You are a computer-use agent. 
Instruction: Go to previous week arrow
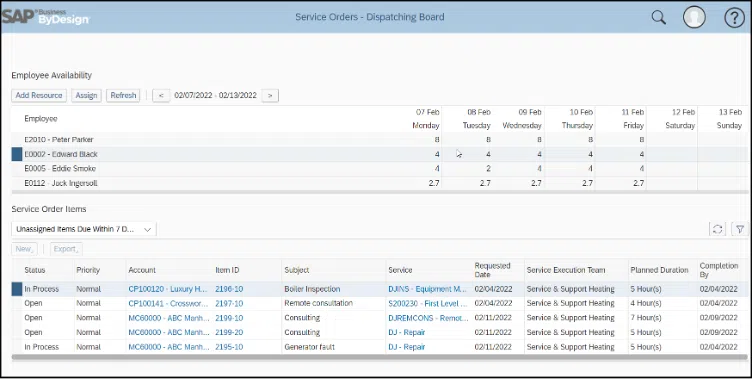click(161, 95)
